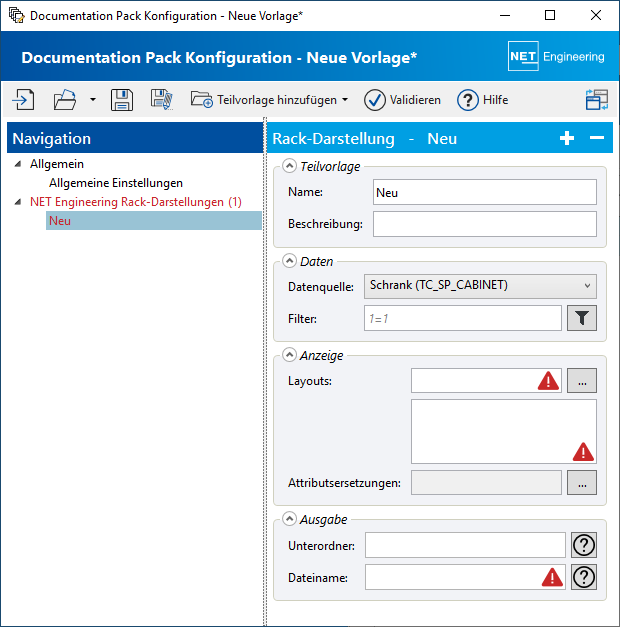Click the Save As floppy-with-pencil icon

(x=162, y=100)
